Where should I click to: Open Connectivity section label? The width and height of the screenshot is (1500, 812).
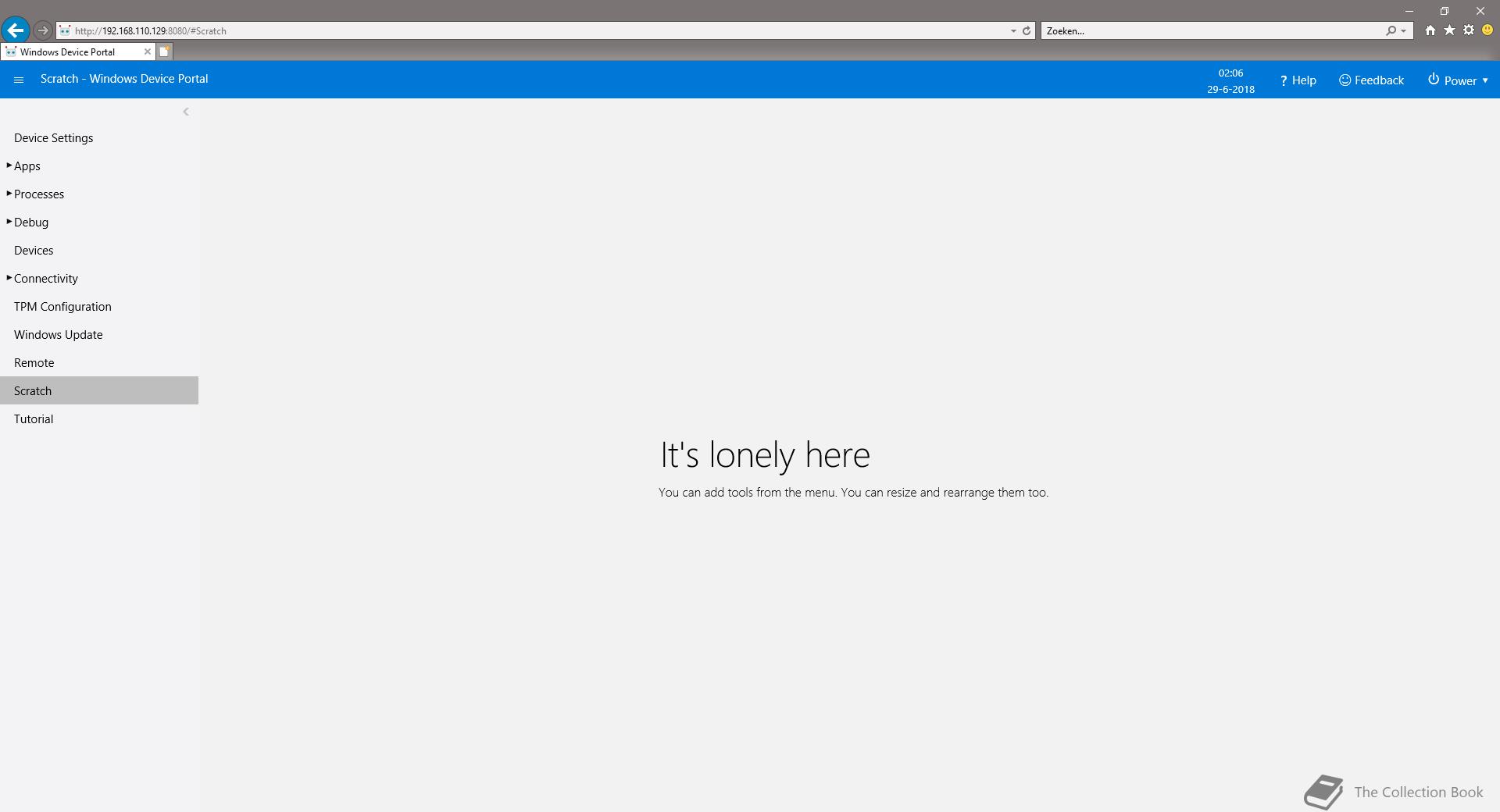(46, 279)
